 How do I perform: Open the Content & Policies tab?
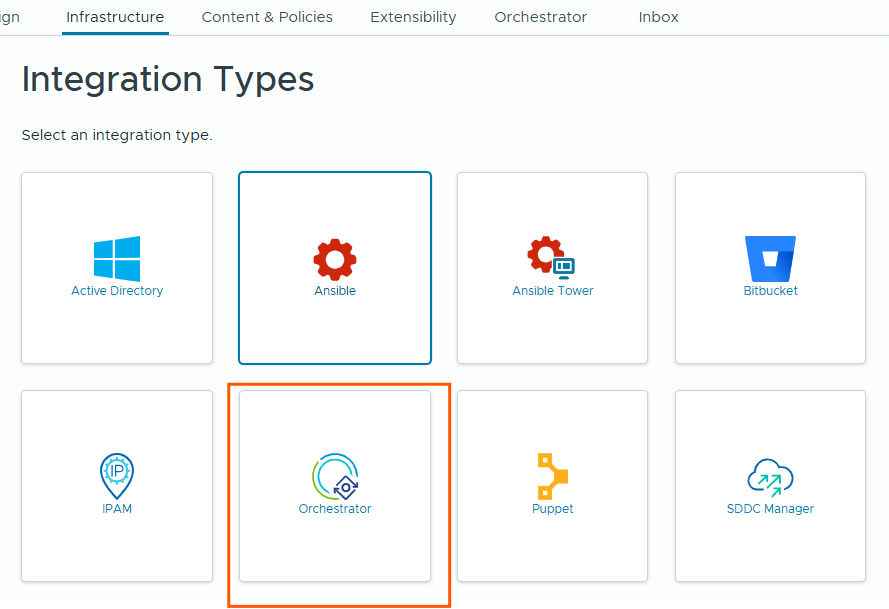pyautogui.click(x=267, y=17)
